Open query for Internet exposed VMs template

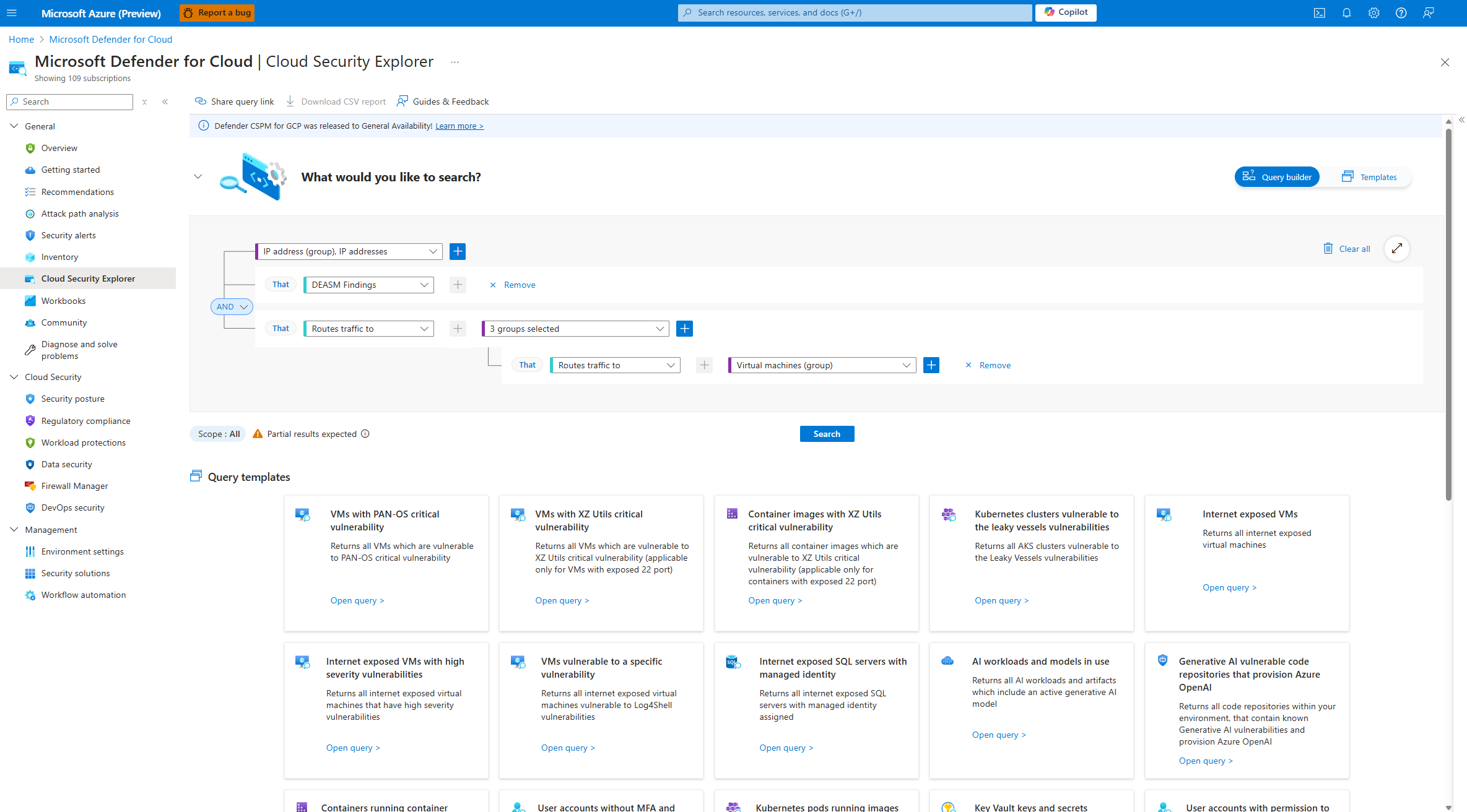[1229, 587]
